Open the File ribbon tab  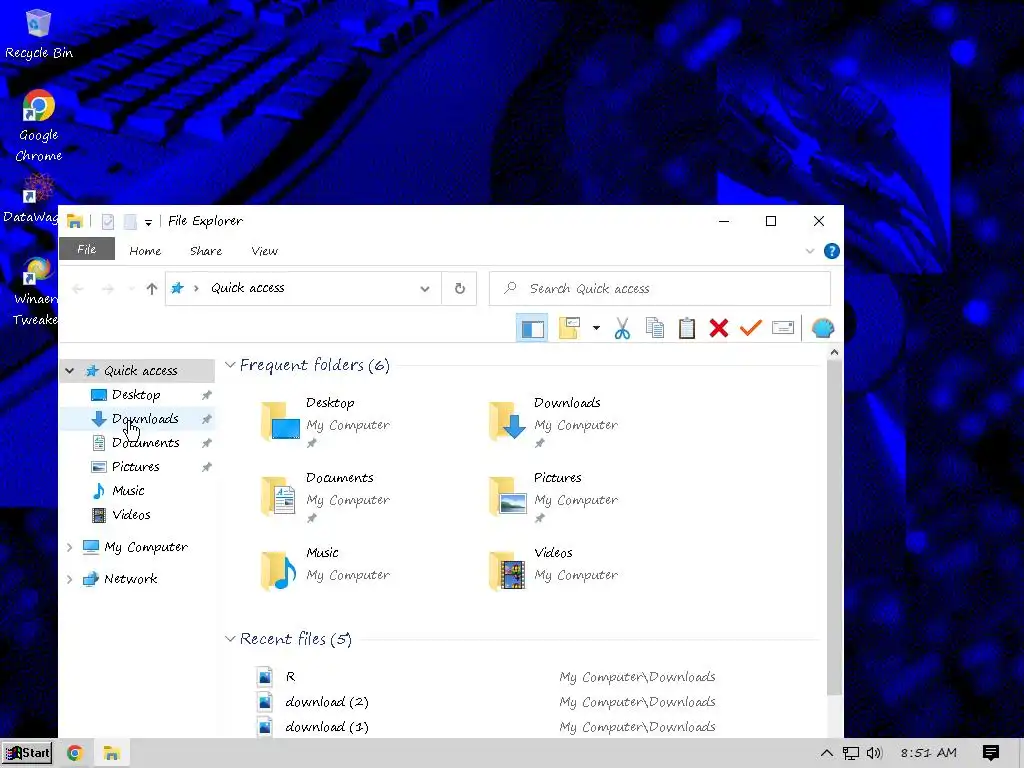tap(86, 249)
